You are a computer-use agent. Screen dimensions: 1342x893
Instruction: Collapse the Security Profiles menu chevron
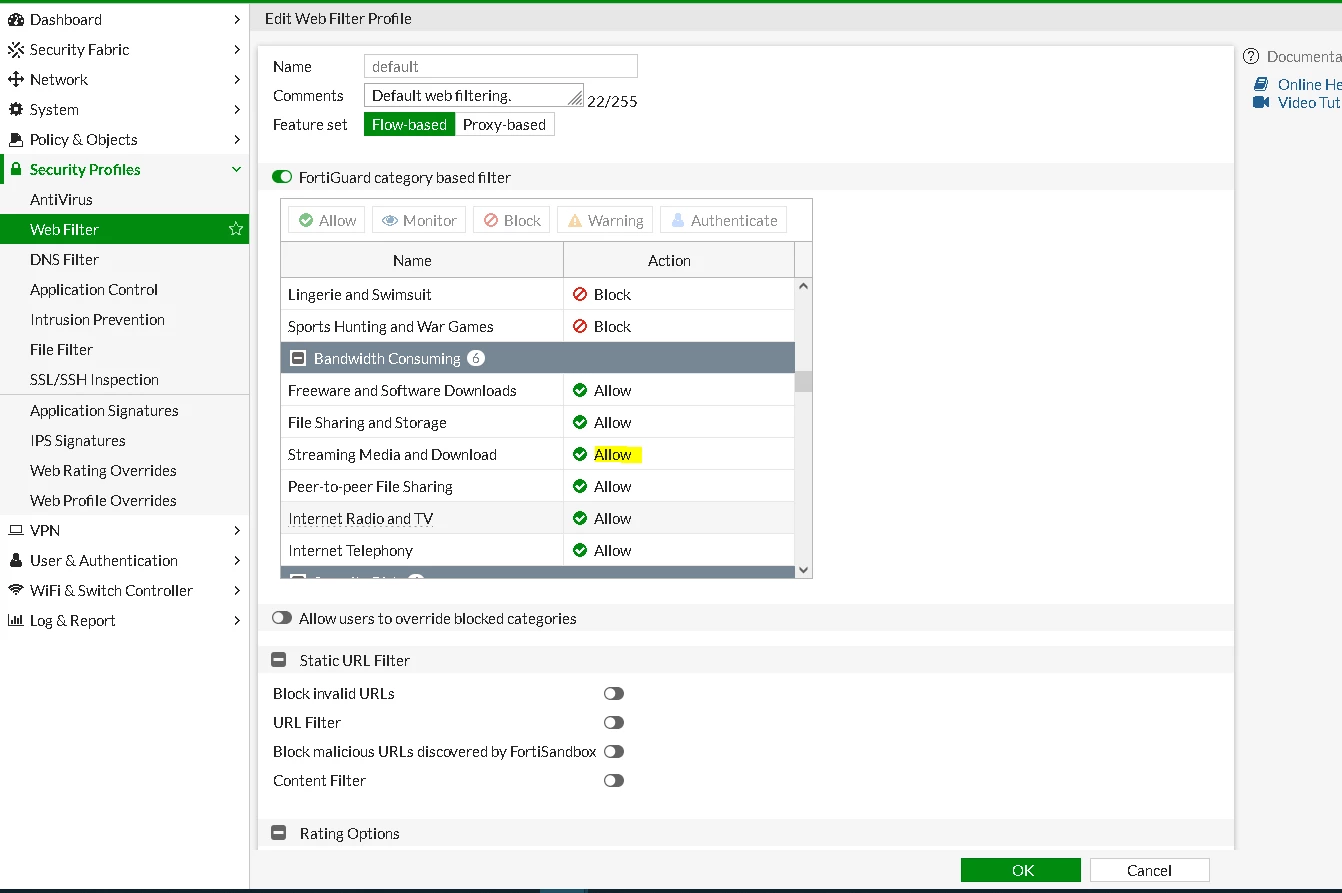pyautogui.click(x=236, y=169)
